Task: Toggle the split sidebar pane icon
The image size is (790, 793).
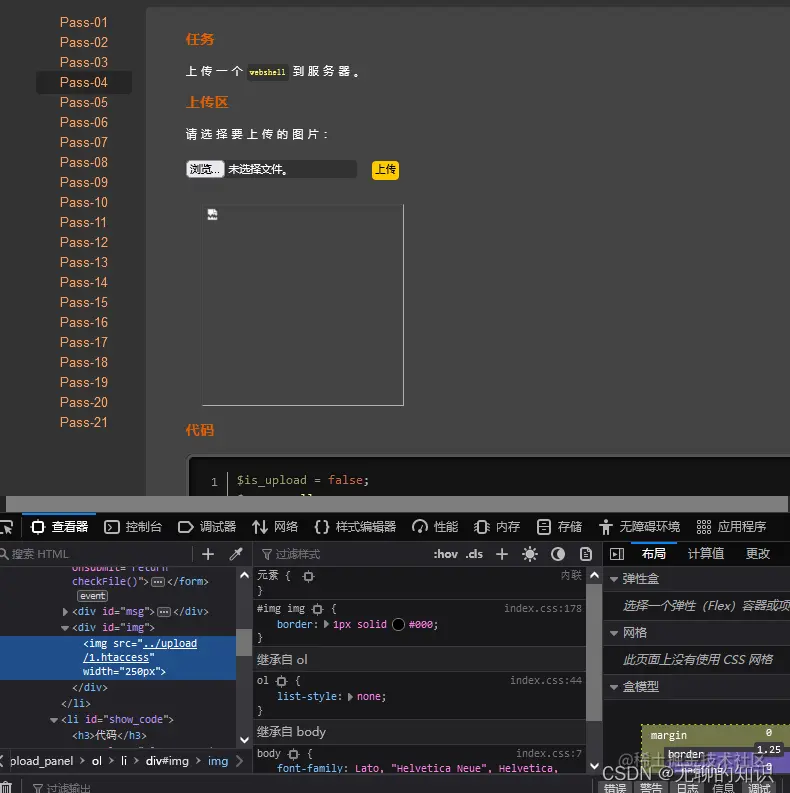Action: click(x=617, y=554)
